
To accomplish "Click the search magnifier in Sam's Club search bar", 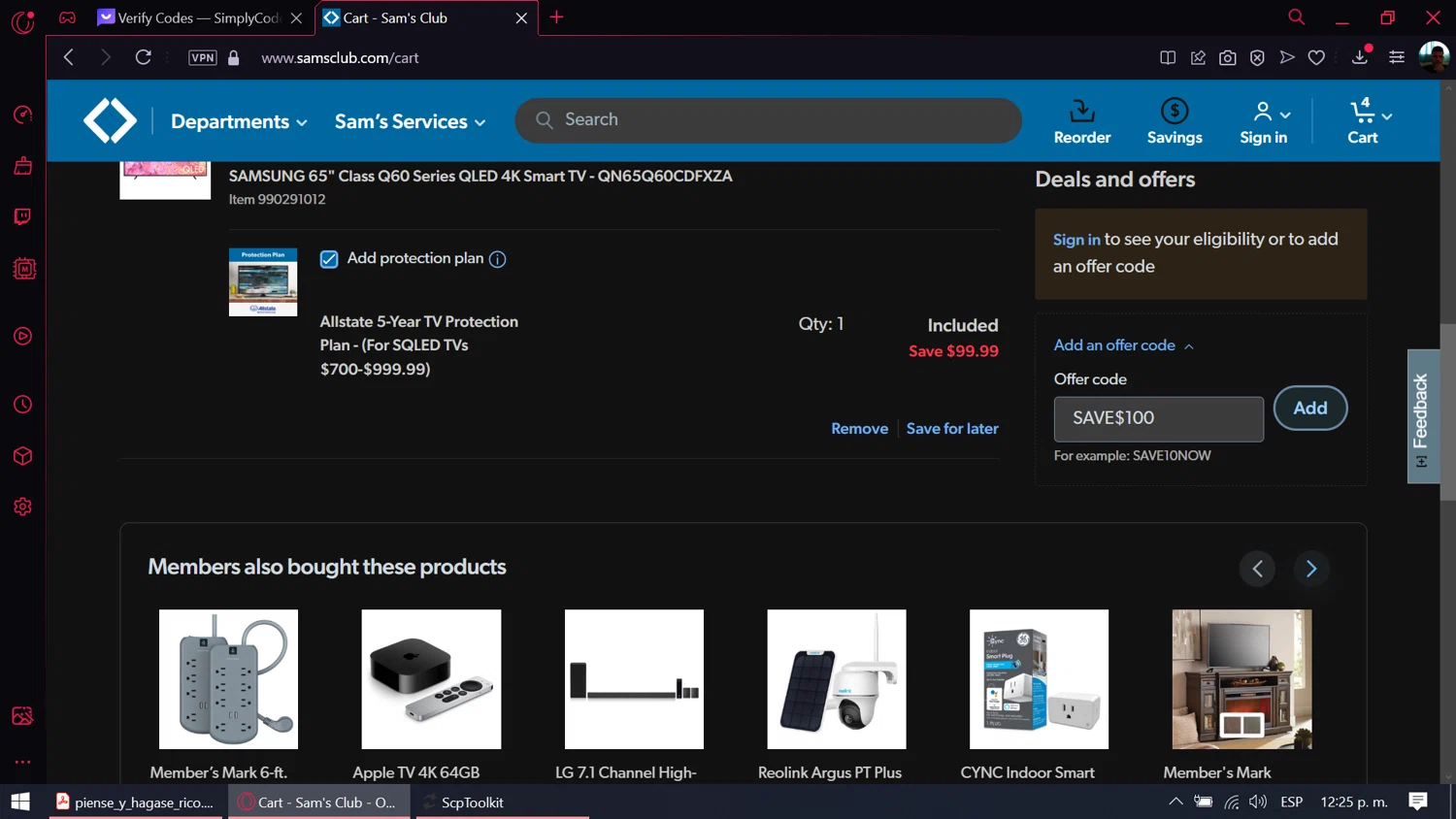I will click(545, 119).
